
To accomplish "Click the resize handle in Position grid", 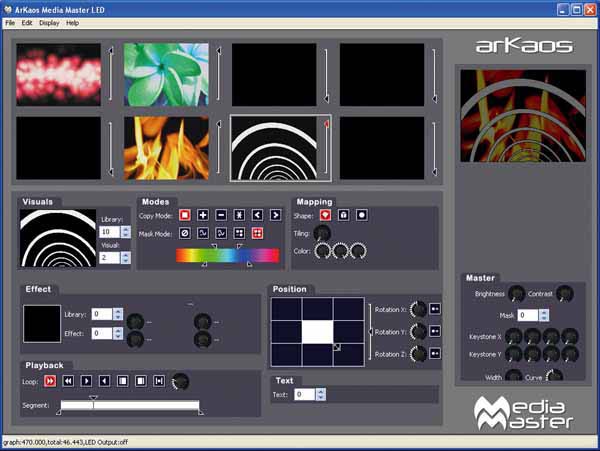I will click(x=337, y=347).
